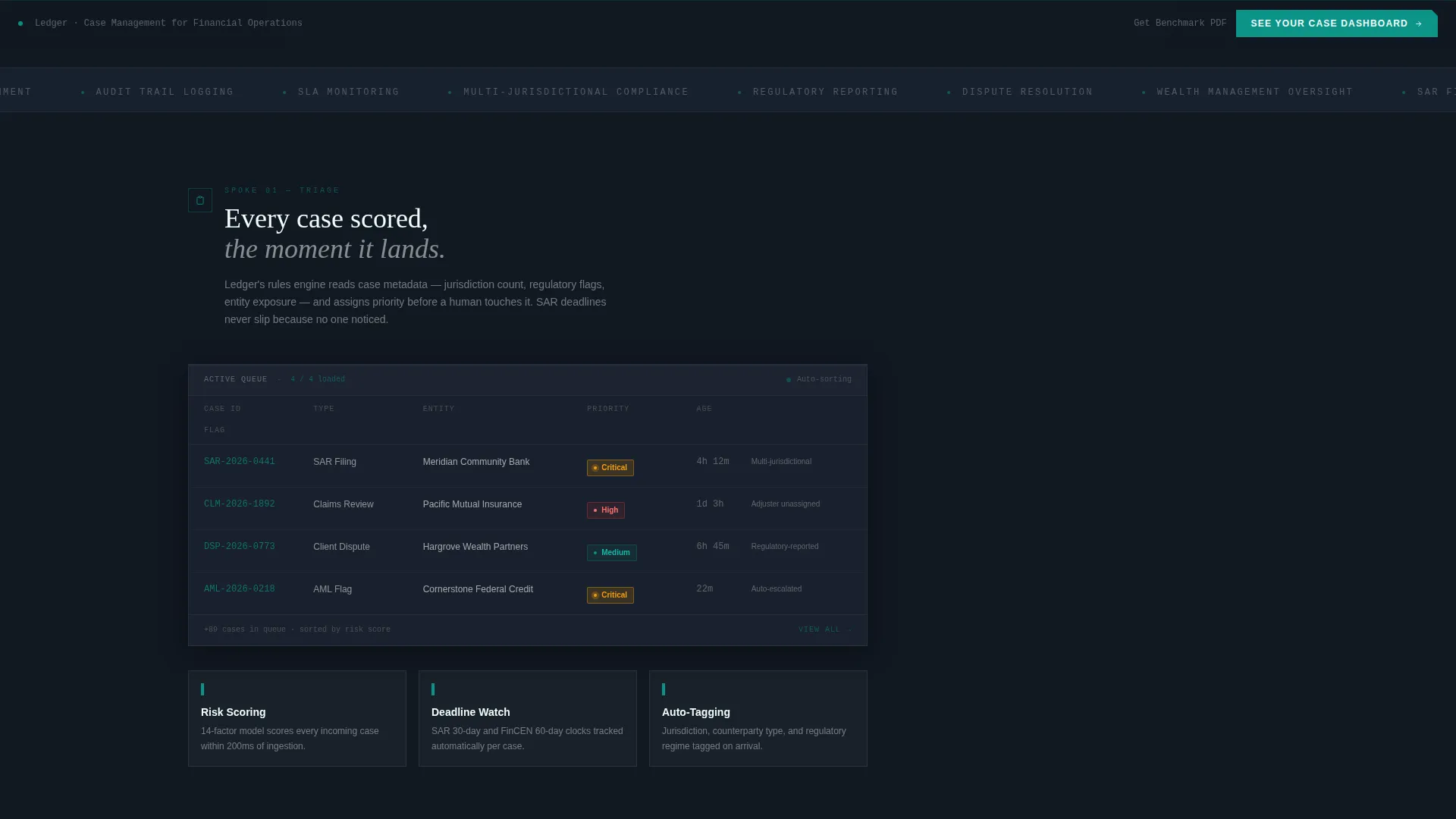Click the High priority badge on the Pacific Mutual row
Screen dimensions: 1456x819
pyautogui.click(x=606, y=510)
